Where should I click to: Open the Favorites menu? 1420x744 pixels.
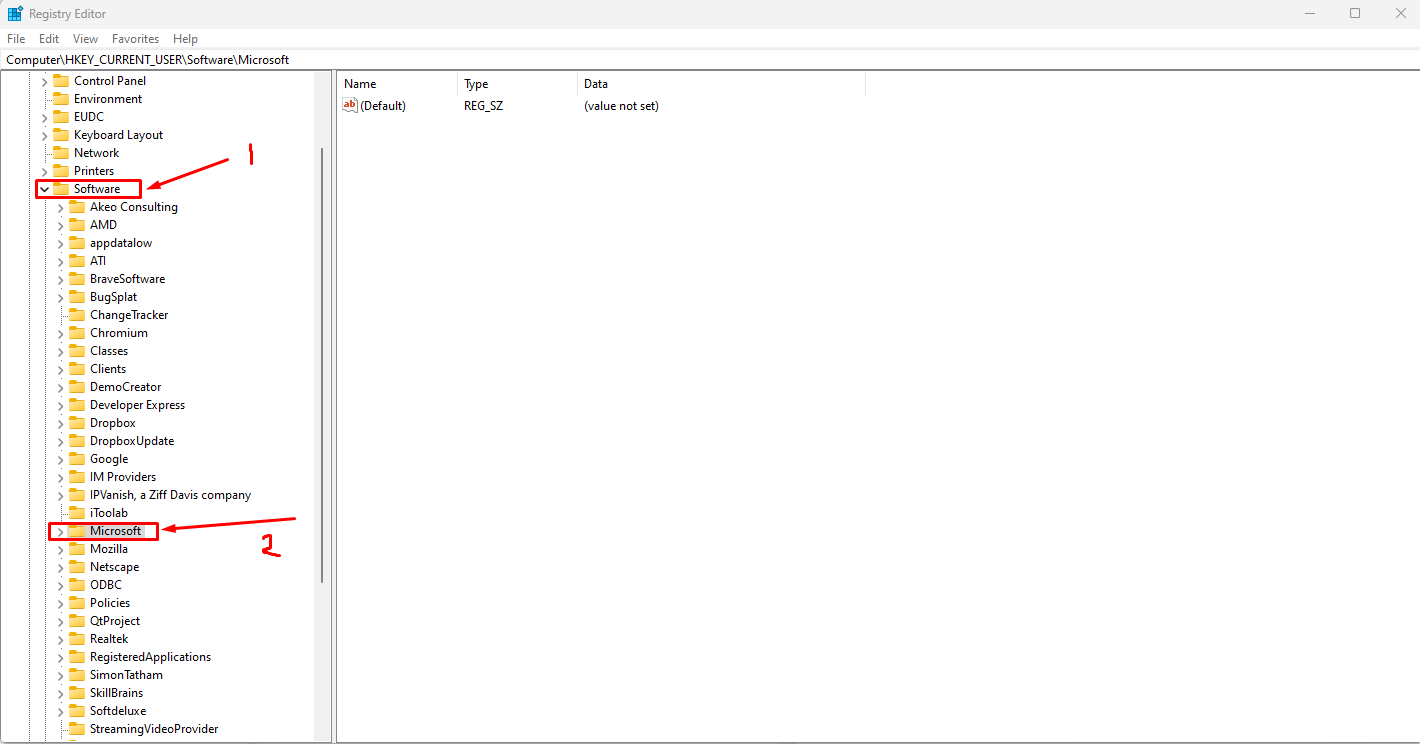coord(135,39)
